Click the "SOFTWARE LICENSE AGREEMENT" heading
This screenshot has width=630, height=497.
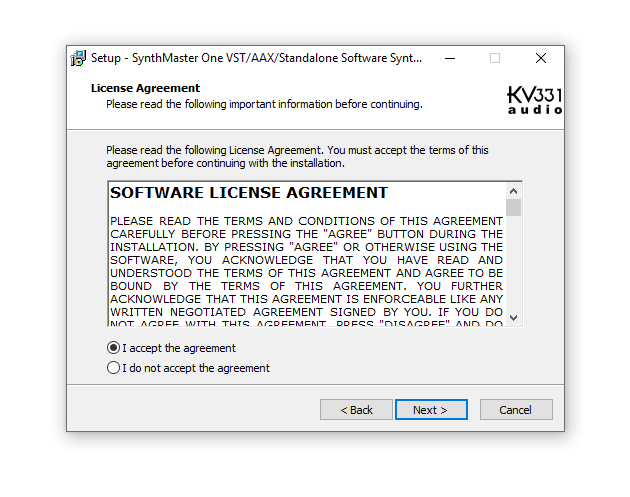249,193
